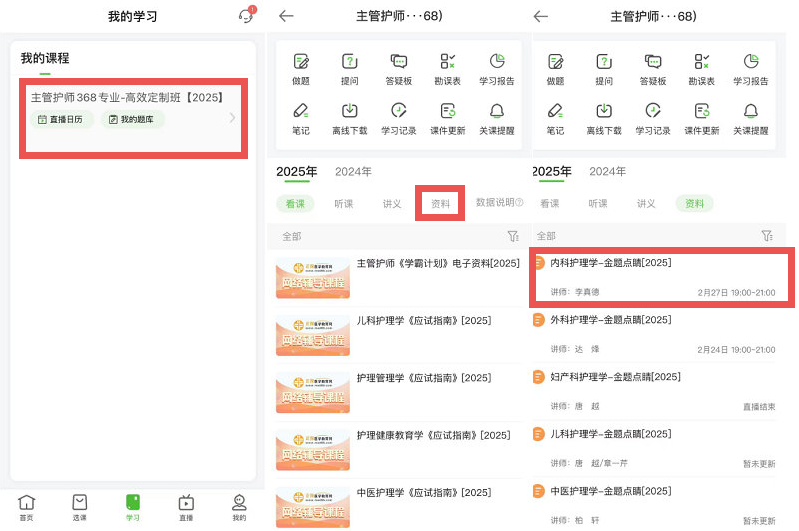
Task: Tap the 主管护师《学霸计划》电子资料 thumbnail
Action: coord(312,278)
